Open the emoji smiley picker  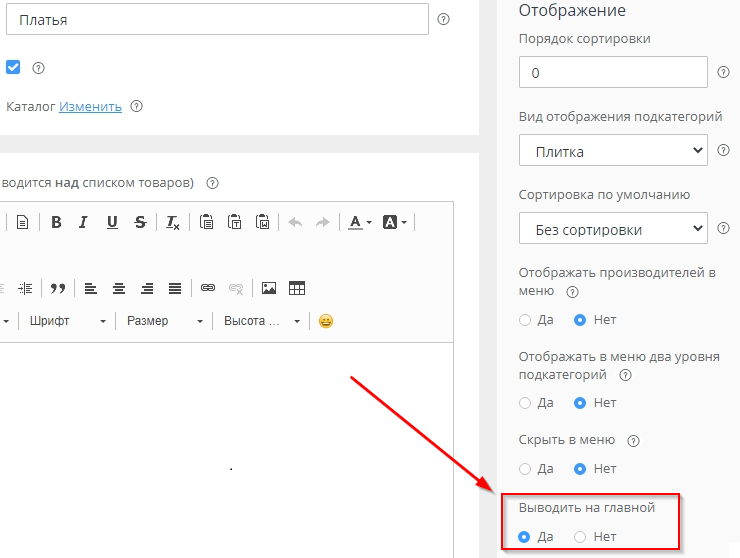tap(326, 321)
